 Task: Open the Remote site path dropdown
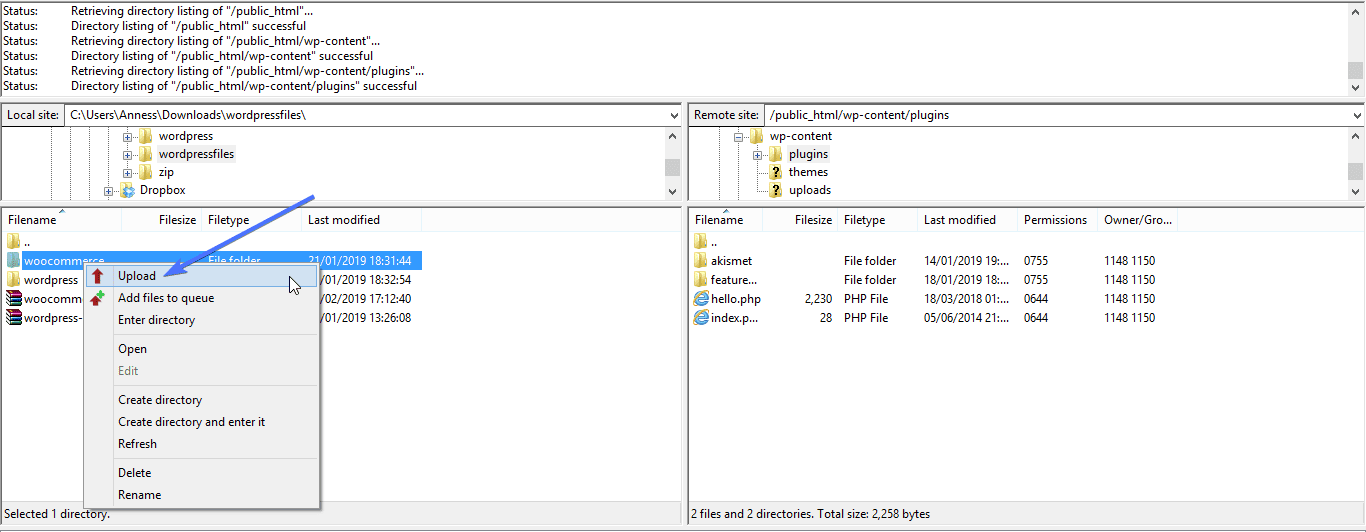[x=1355, y=115]
